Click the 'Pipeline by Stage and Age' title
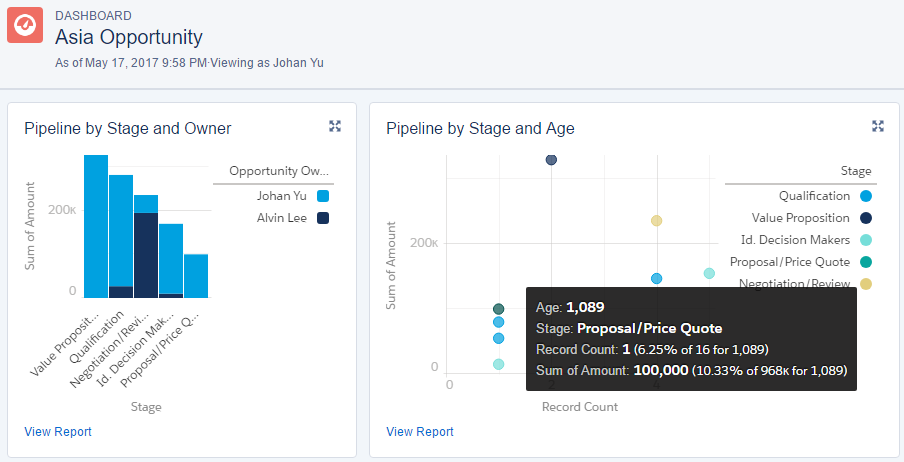This screenshot has height=462, width=904. 480,128
